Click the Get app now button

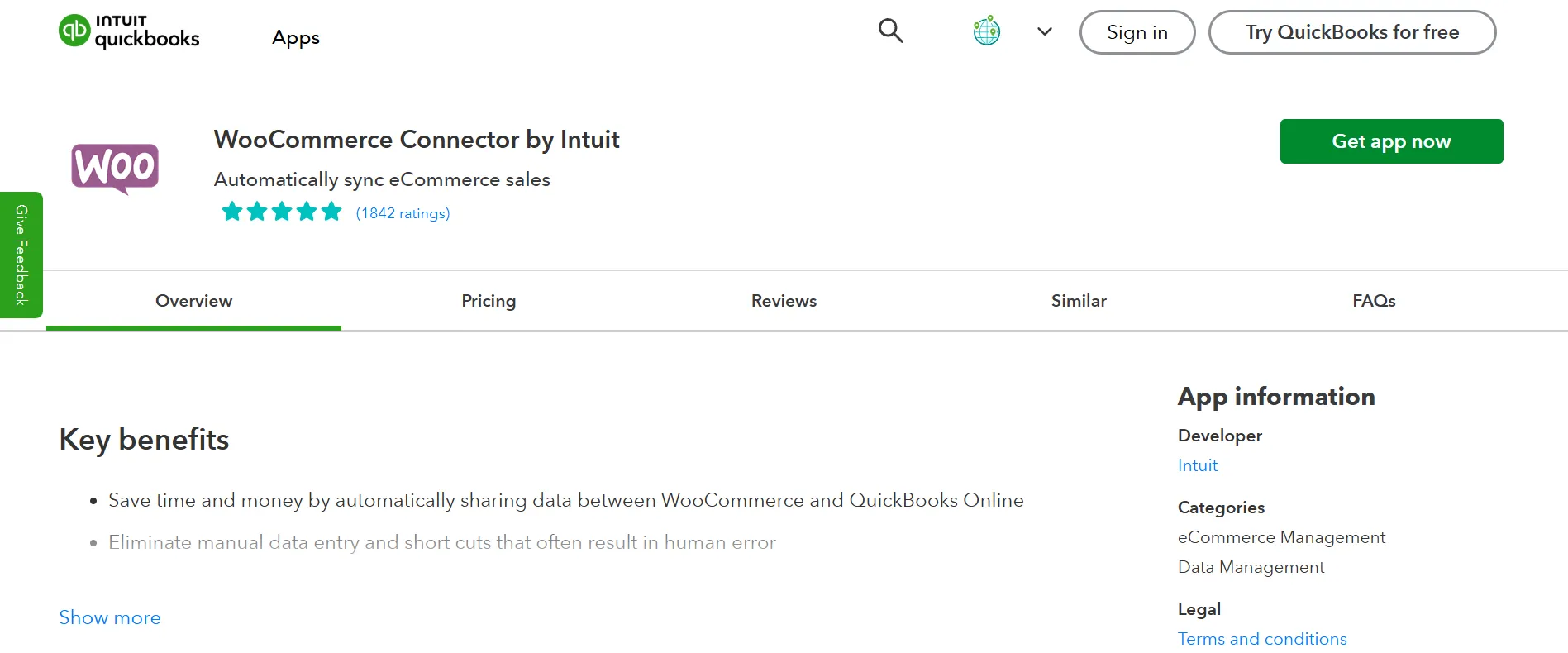[x=1391, y=141]
